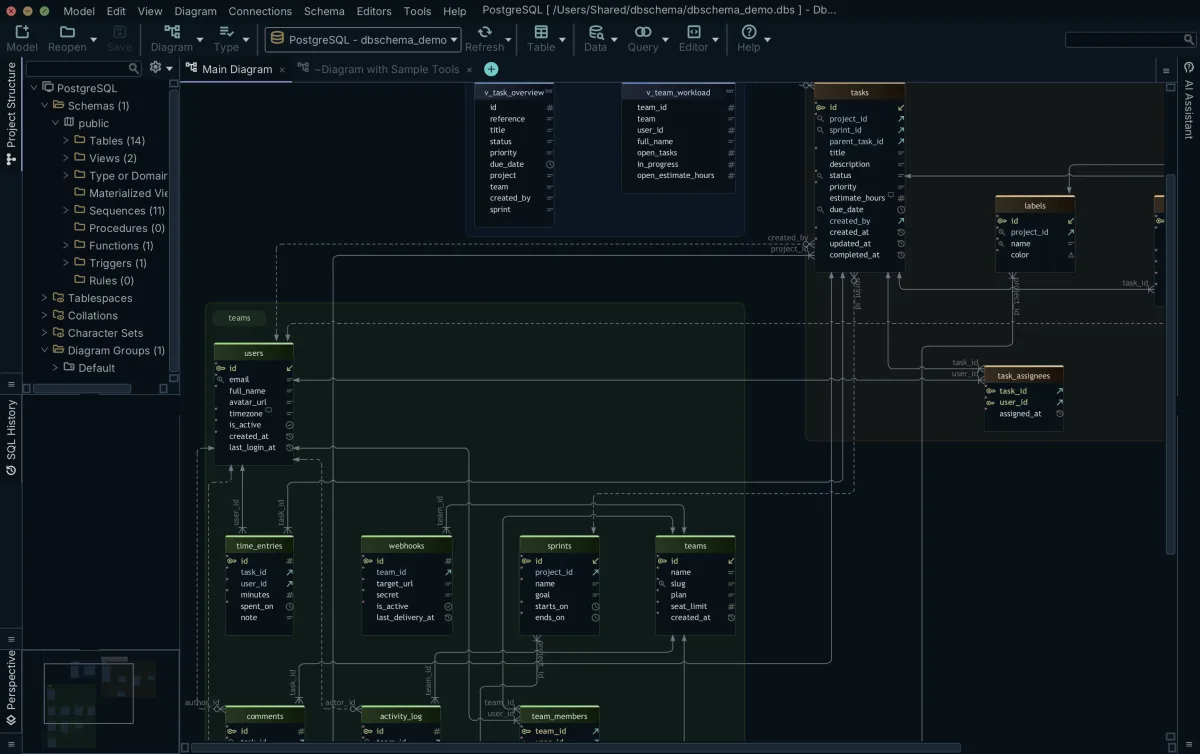Click the hamburger icon above Perspective
The width and height of the screenshot is (1200, 754).
(x=11, y=638)
